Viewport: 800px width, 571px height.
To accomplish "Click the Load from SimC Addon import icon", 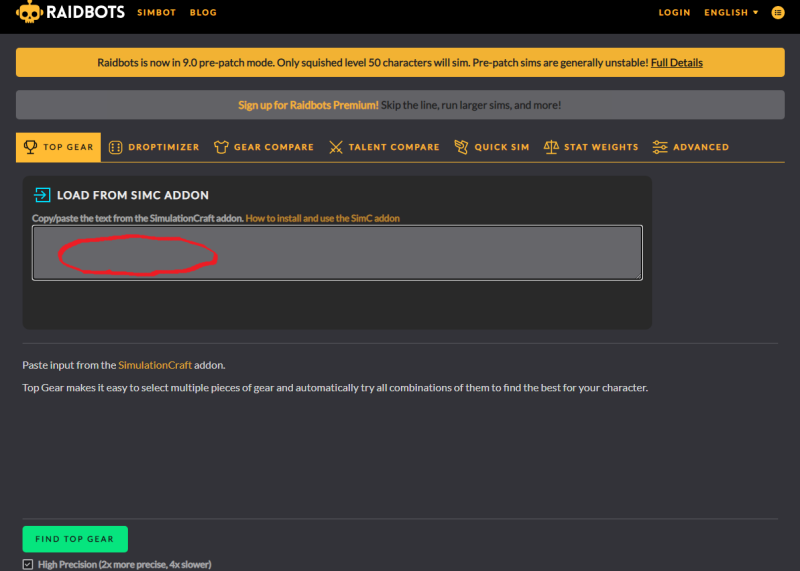I will (x=42, y=195).
